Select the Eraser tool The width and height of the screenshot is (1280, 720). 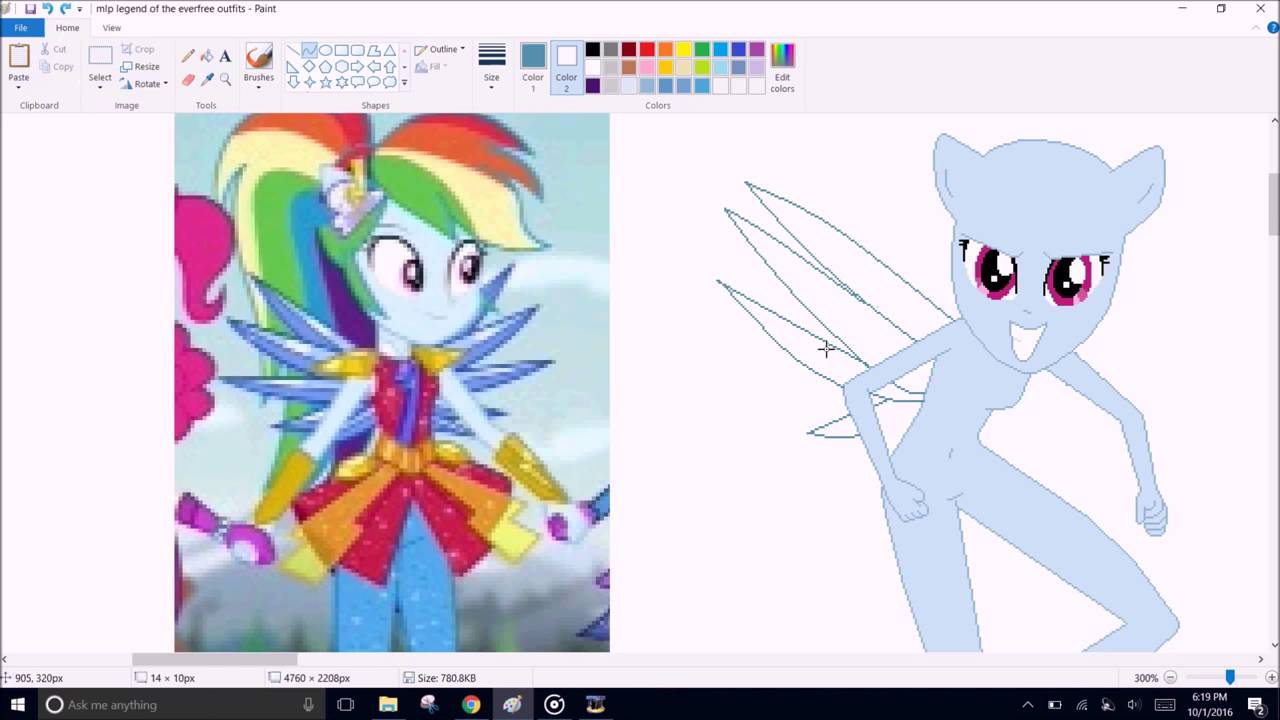pos(188,79)
